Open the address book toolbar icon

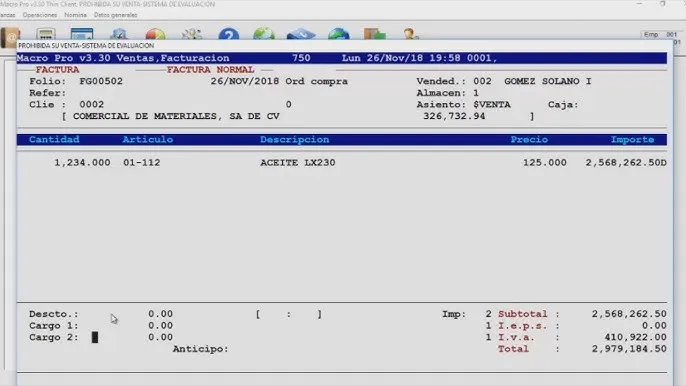pyautogui.click(x=10, y=36)
